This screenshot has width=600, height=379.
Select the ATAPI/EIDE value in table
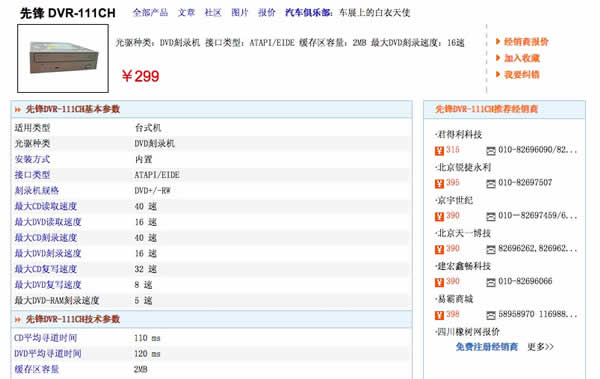point(157,175)
